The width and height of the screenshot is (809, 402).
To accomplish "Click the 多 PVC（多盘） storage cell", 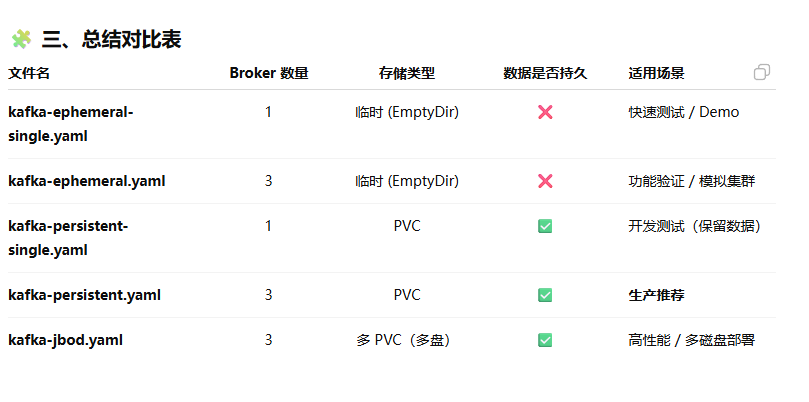I will 406,340.
